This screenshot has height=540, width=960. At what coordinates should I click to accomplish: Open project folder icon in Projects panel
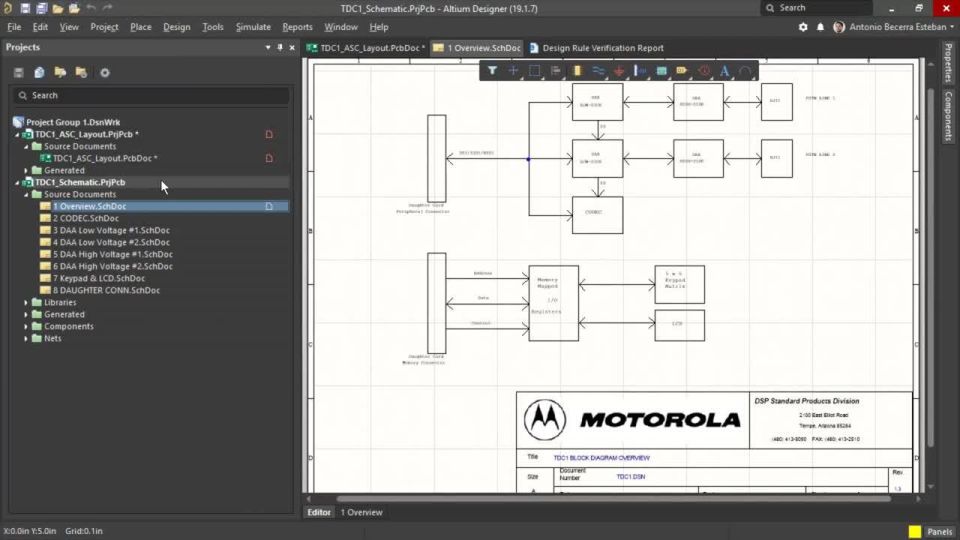point(60,72)
